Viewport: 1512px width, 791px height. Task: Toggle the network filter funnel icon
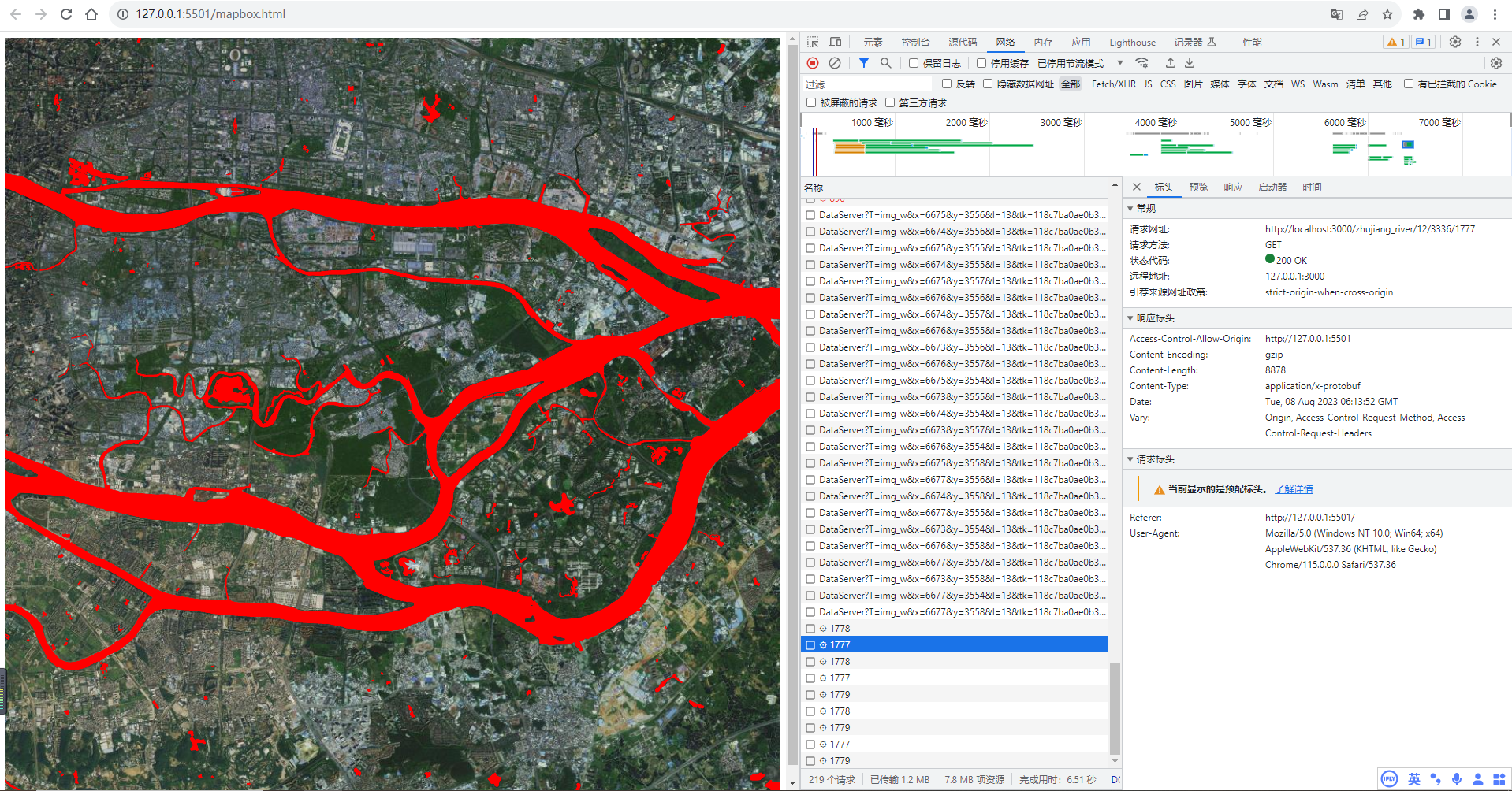864,63
